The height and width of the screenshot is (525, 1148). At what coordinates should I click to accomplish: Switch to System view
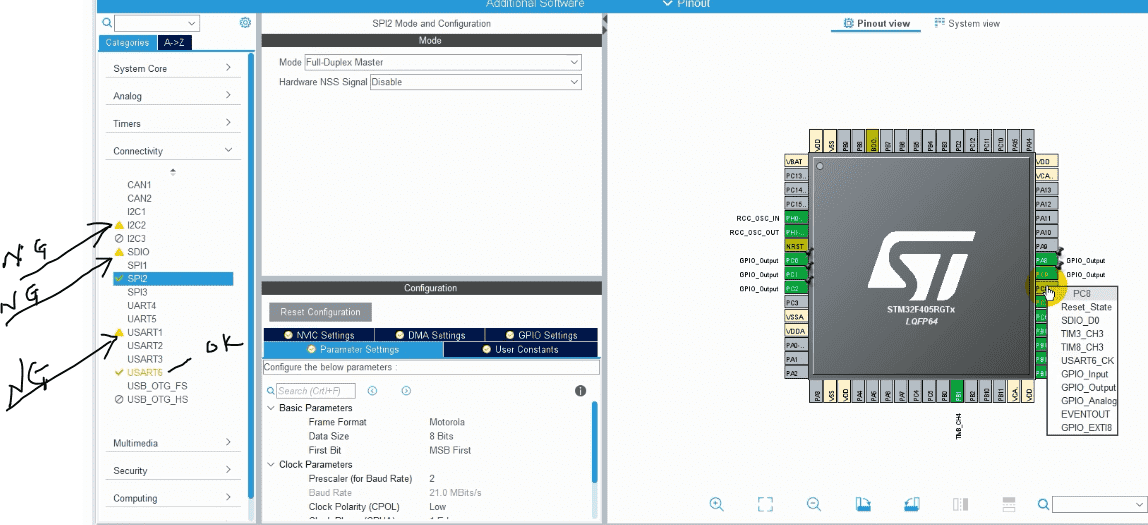pyautogui.click(x=967, y=23)
